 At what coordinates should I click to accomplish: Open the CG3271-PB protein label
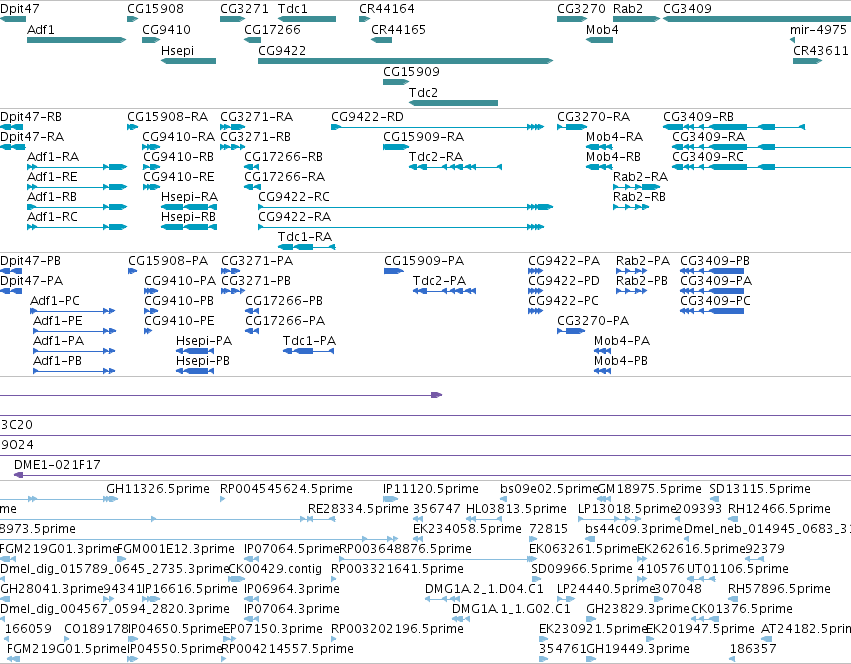256,281
